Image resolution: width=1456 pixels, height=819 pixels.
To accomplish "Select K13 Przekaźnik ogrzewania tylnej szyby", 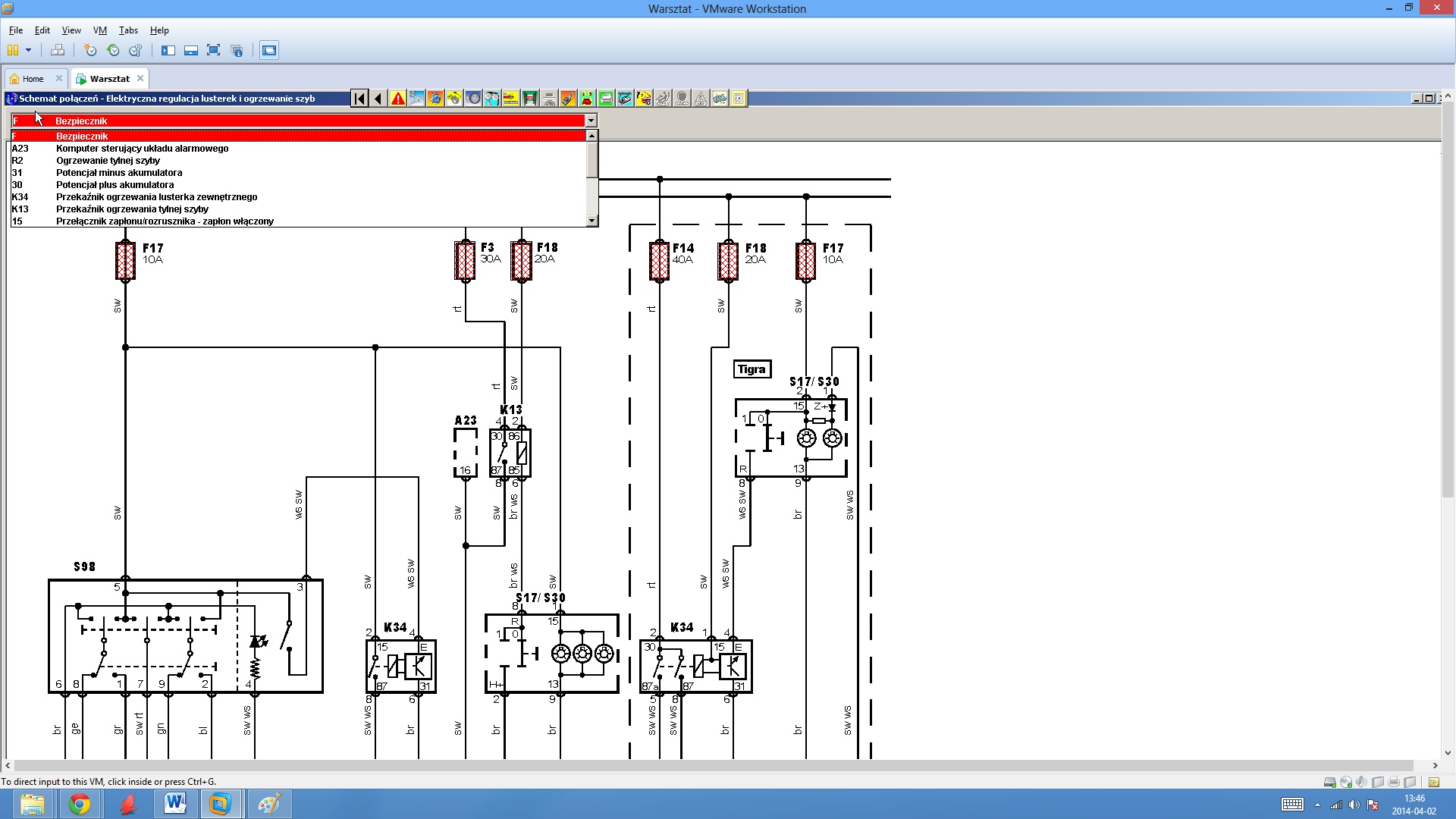I will tap(132, 209).
